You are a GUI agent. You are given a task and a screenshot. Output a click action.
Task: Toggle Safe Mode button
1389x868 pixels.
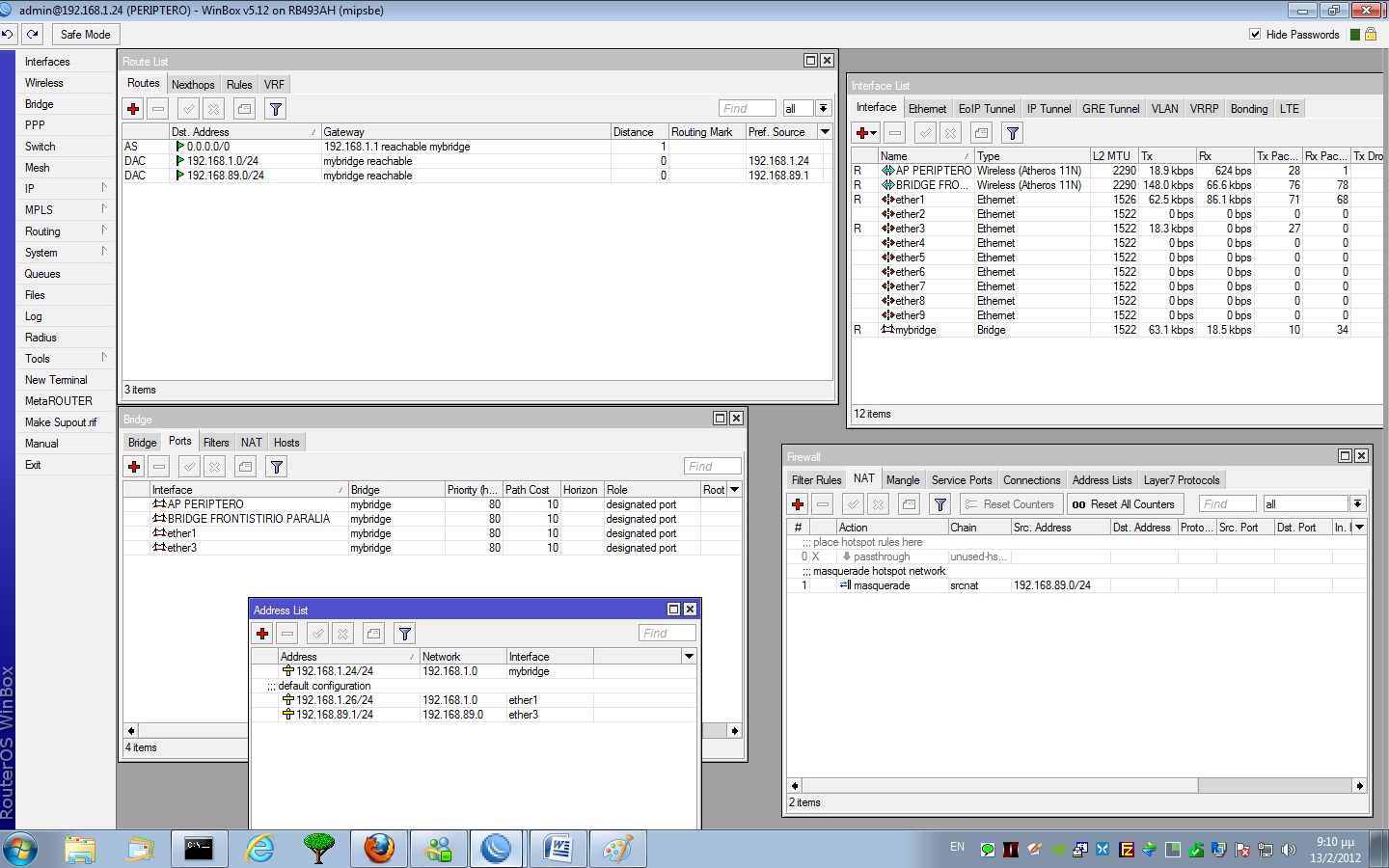click(85, 34)
